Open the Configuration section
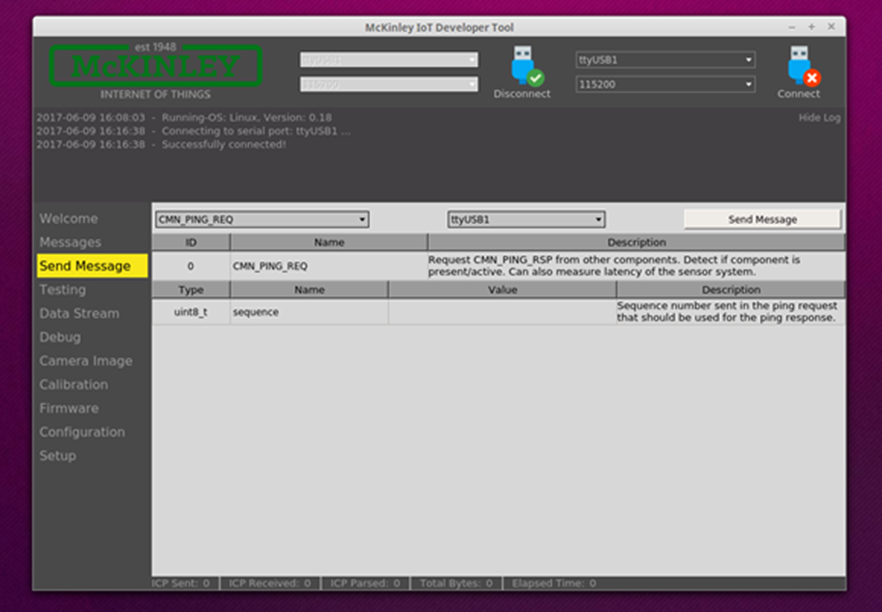882x612 pixels. (x=82, y=432)
